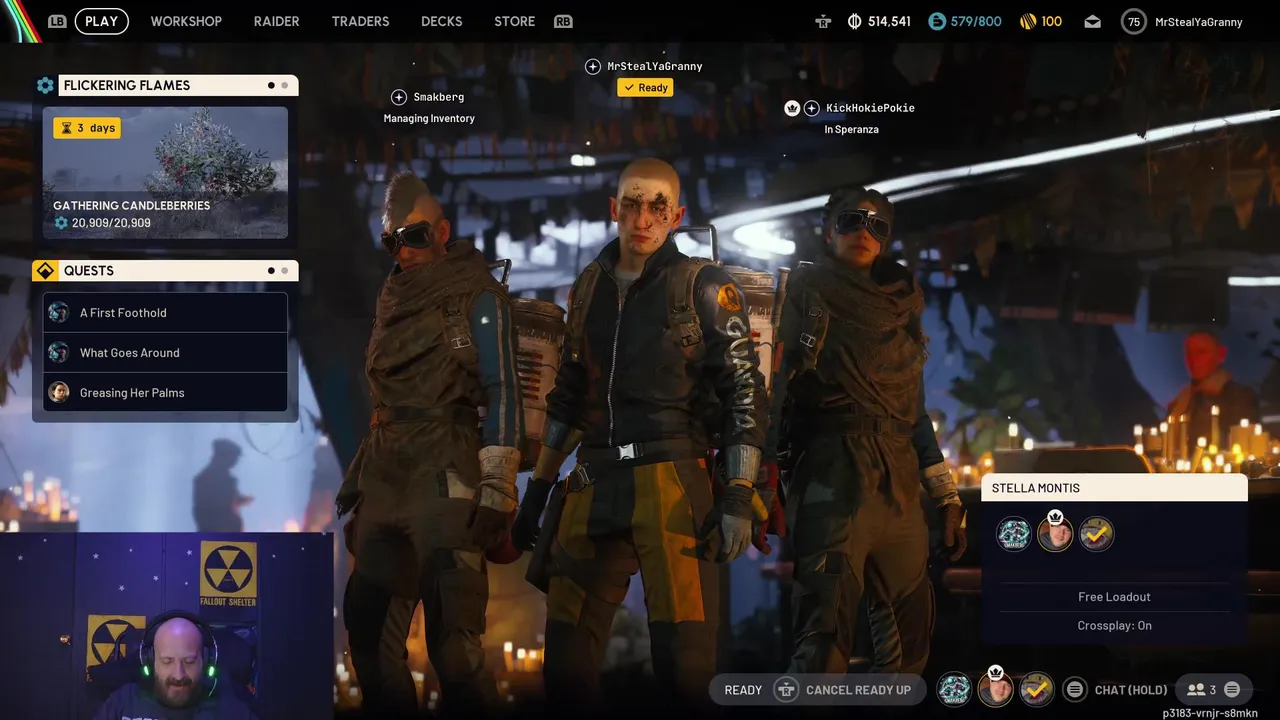
Task: Click first squad avatar in Stella Montis panel
Action: tap(1014, 534)
